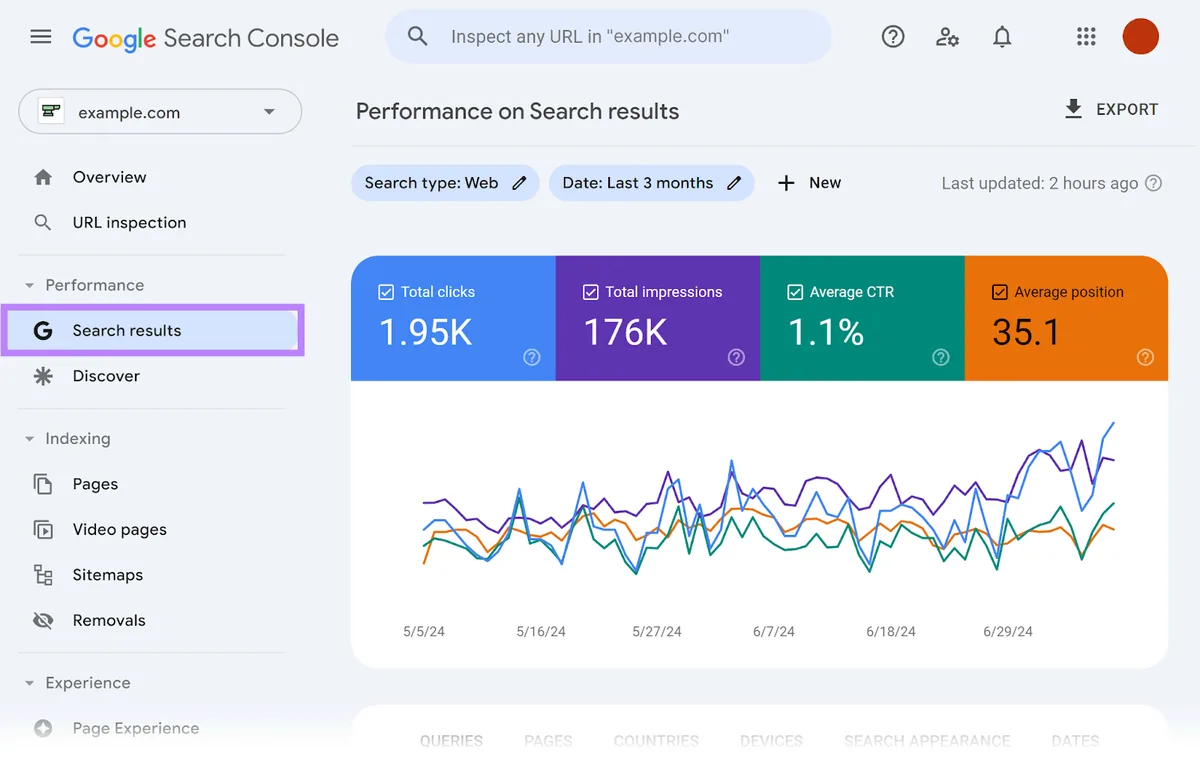The image size is (1200, 757).
Task: Click the Overview home icon
Action: 43,177
